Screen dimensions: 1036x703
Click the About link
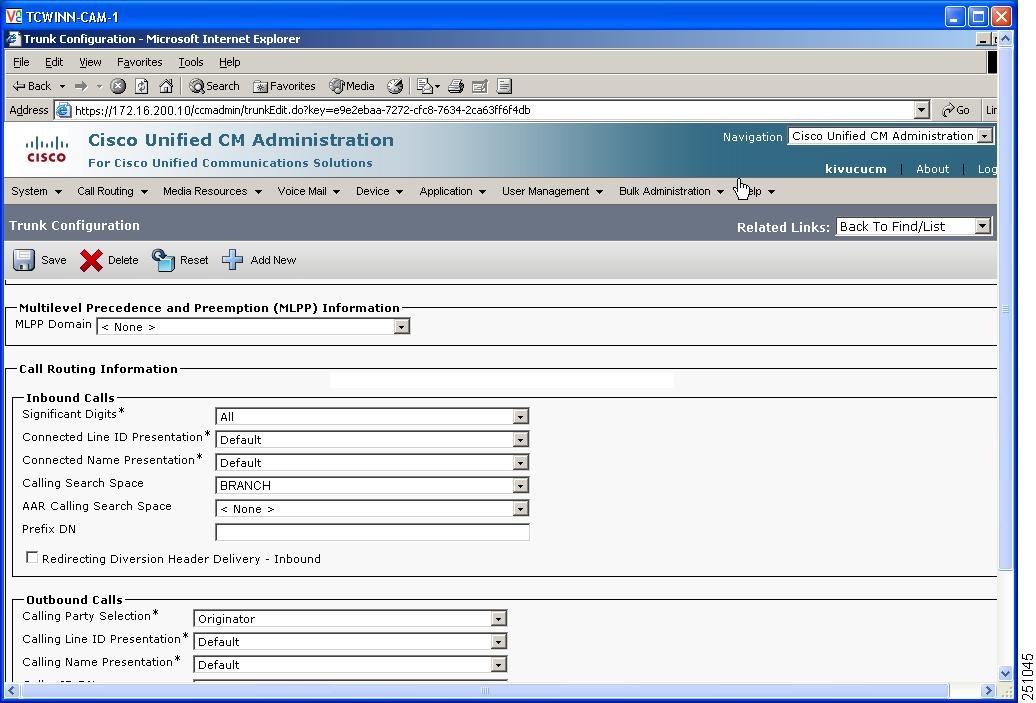[x=932, y=169]
